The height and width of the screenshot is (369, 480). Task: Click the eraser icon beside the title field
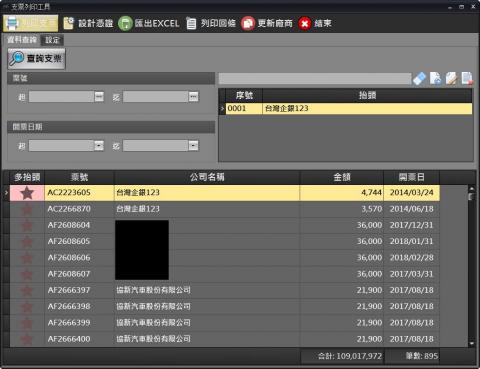[419, 79]
